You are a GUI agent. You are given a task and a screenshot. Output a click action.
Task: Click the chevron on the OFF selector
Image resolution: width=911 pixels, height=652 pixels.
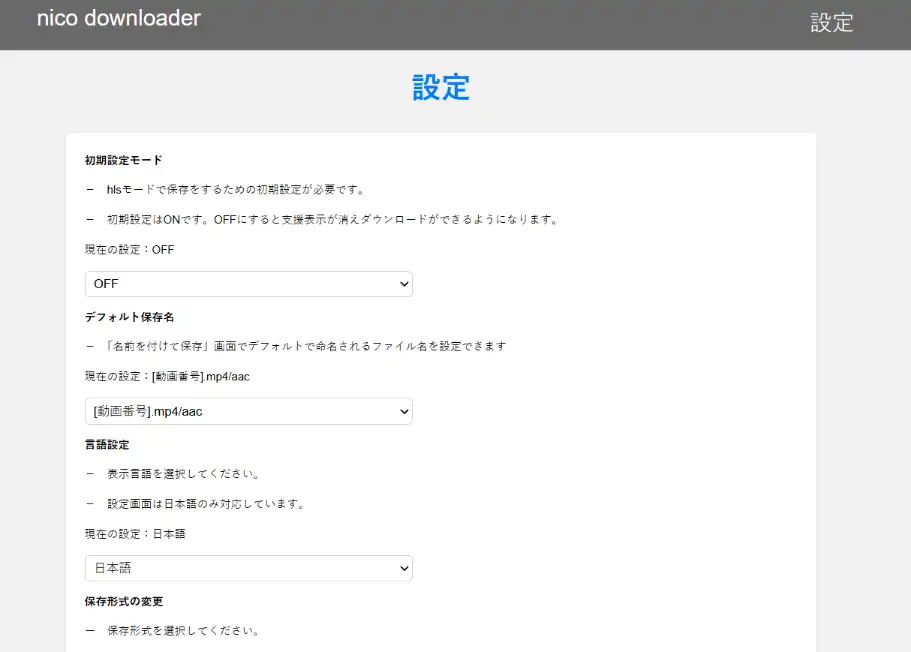coord(403,284)
